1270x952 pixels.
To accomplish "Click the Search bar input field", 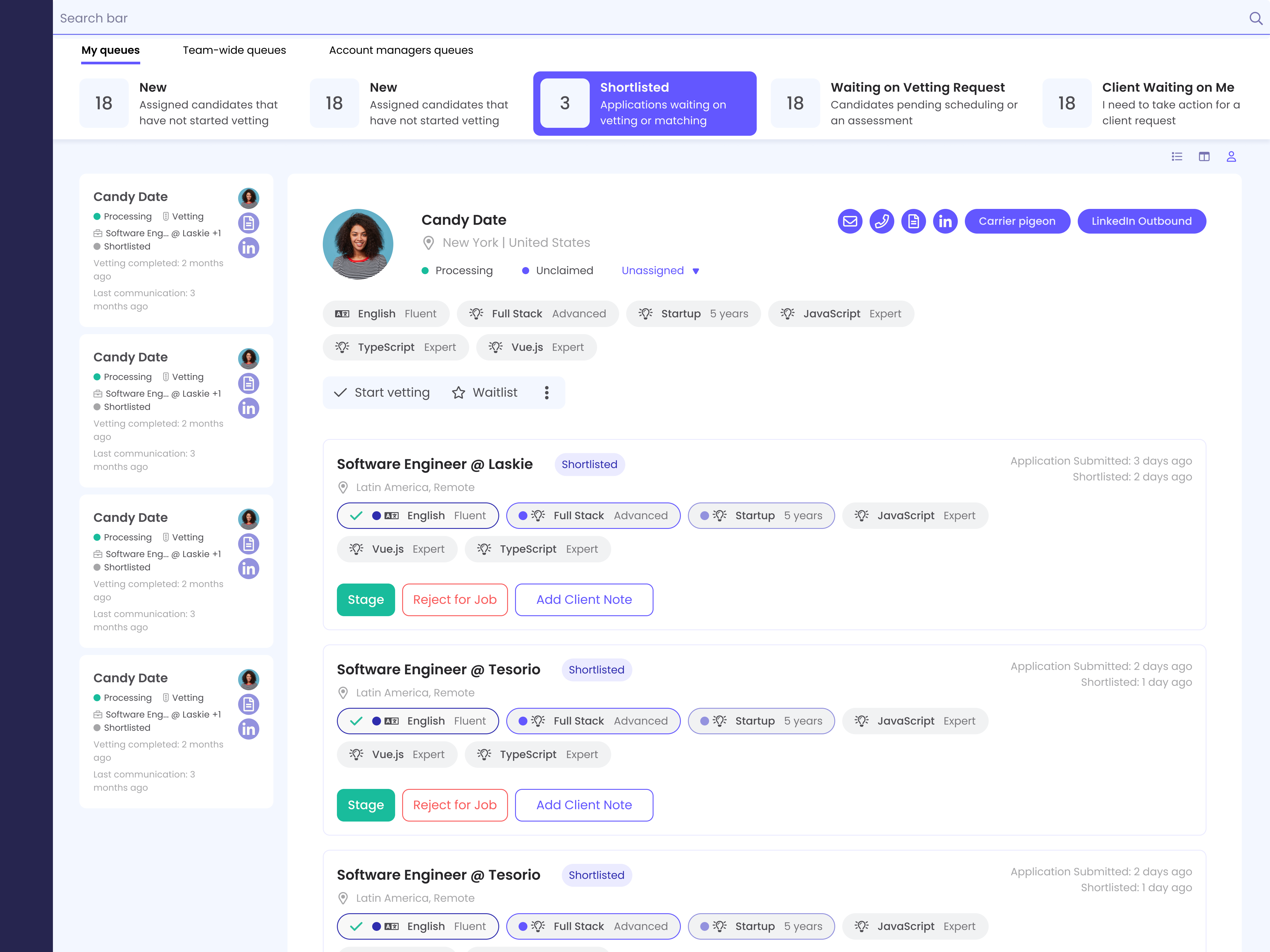I will coord(631,18).
